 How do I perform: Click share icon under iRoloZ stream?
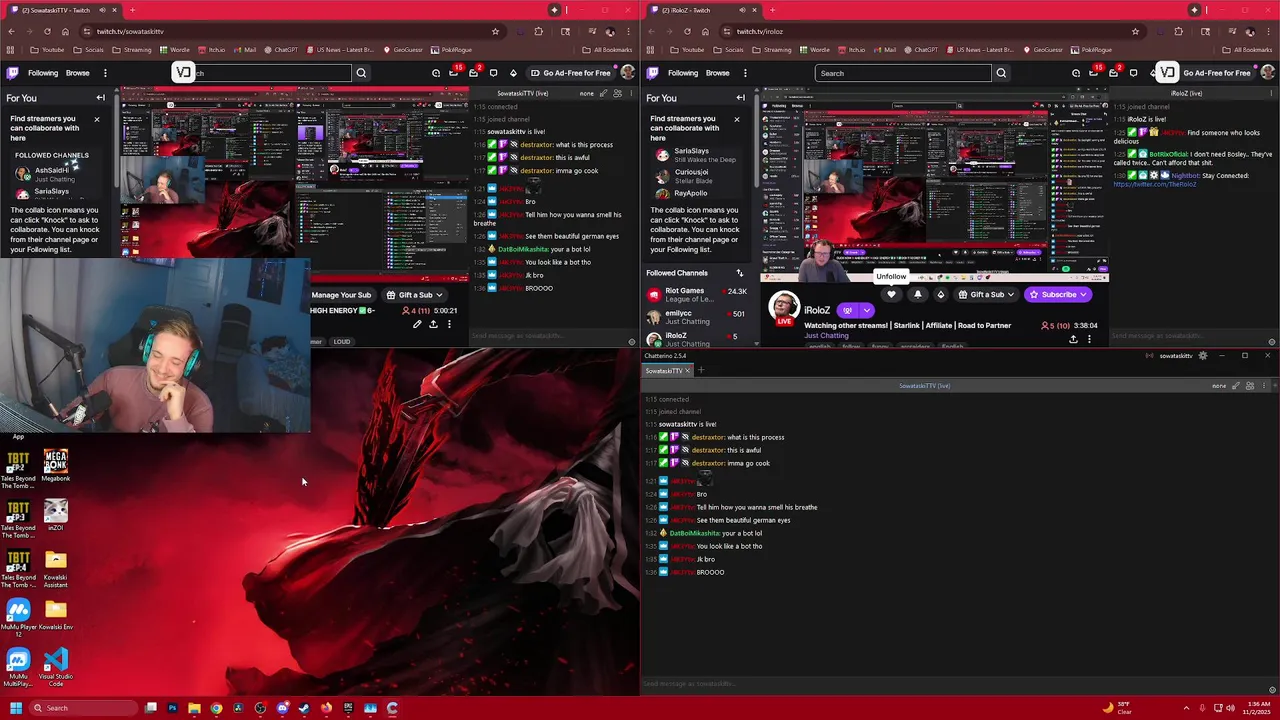1073,339
